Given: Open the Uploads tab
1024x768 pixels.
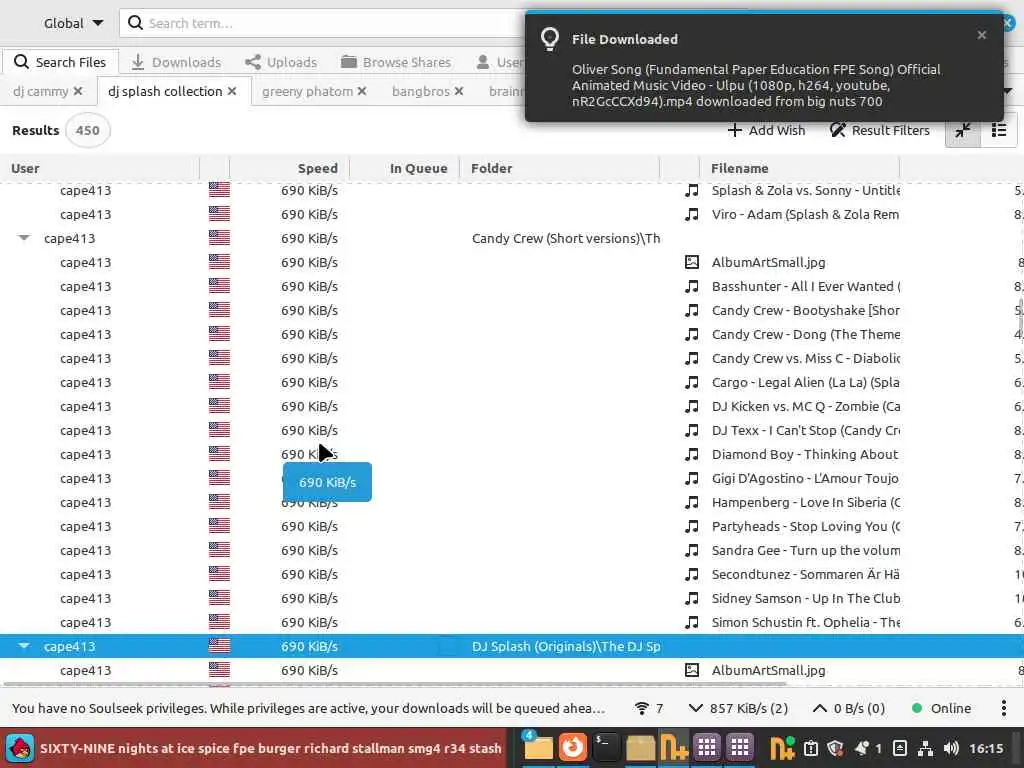Looking at the screenshot, I should [x=281, y=62].
